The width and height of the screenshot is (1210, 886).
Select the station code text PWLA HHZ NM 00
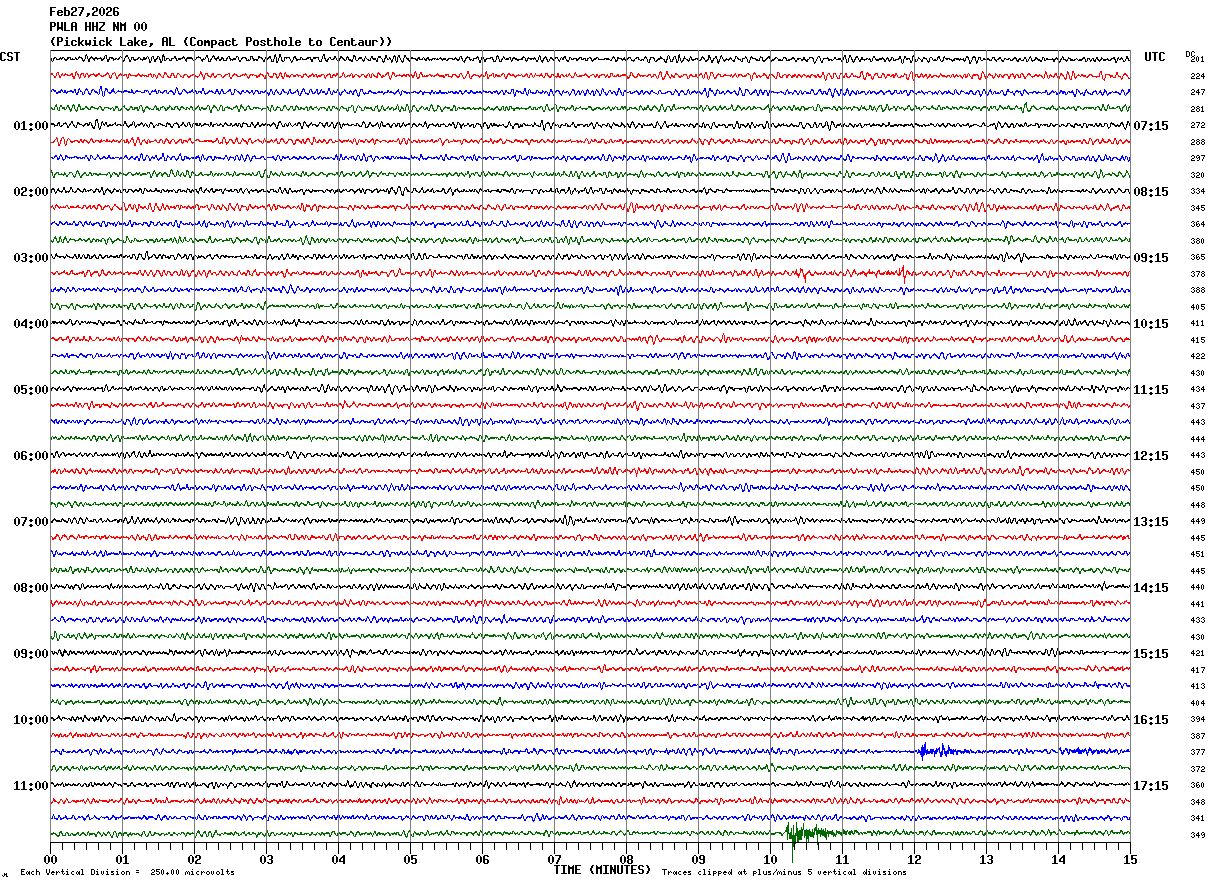[x=98, y=27]
